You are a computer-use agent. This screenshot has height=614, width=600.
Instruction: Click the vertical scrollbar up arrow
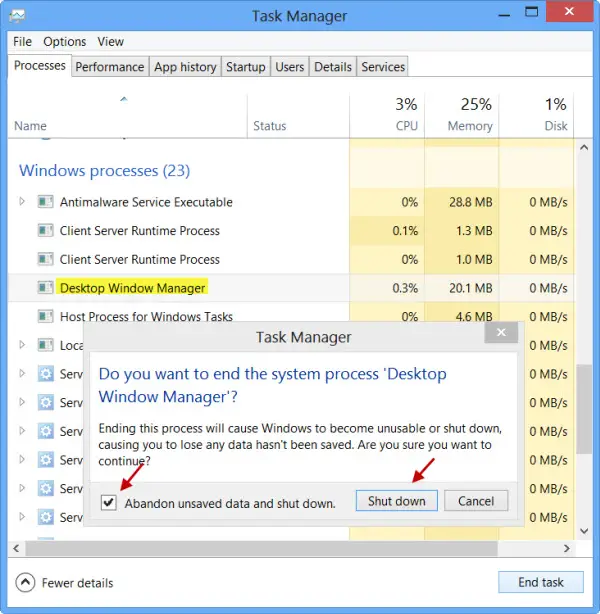pyautogui.click(x=584, y=148)
